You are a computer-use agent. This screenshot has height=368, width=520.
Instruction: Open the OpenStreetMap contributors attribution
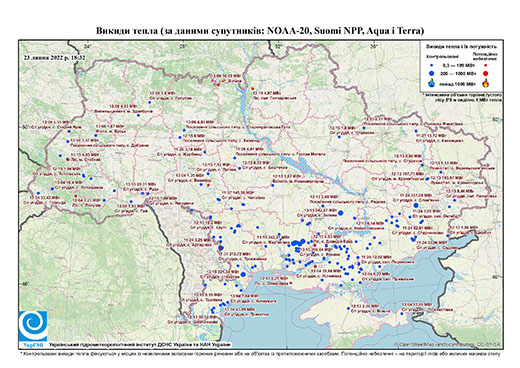[448, 344]
